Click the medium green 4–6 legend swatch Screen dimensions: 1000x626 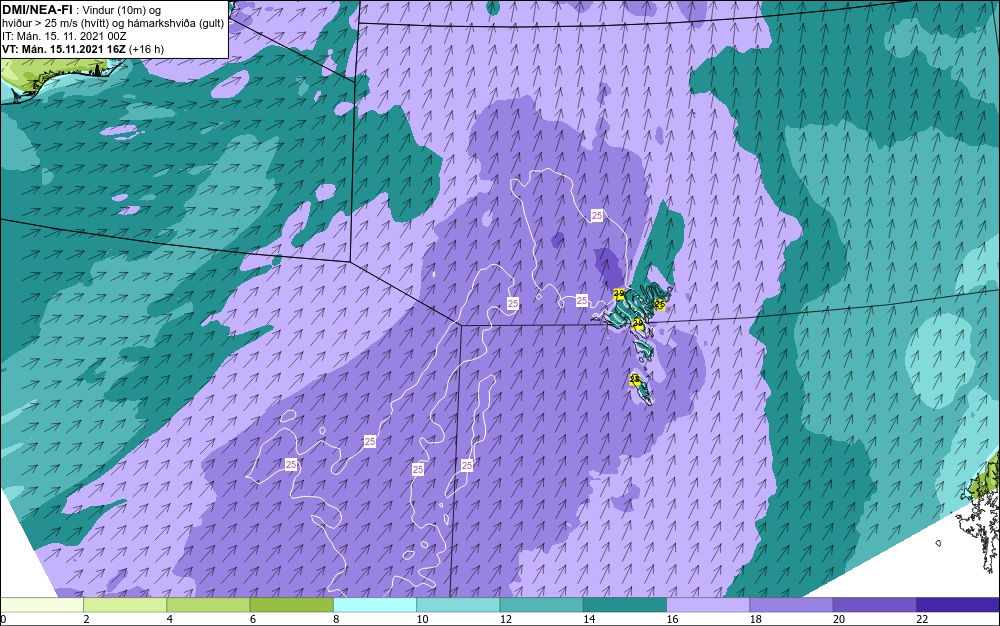209,605
